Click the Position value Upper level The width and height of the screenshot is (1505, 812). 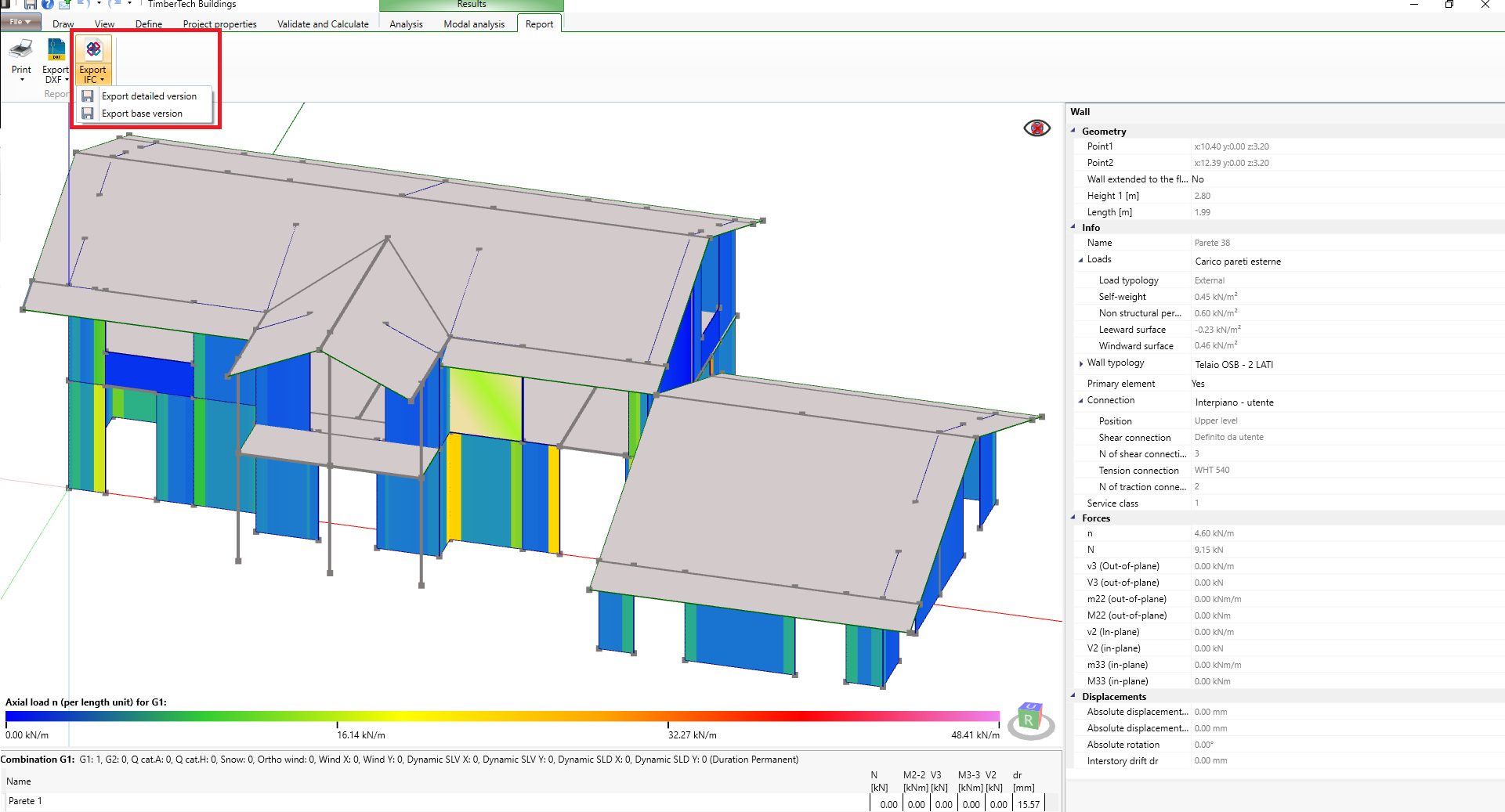[1216, 420]
